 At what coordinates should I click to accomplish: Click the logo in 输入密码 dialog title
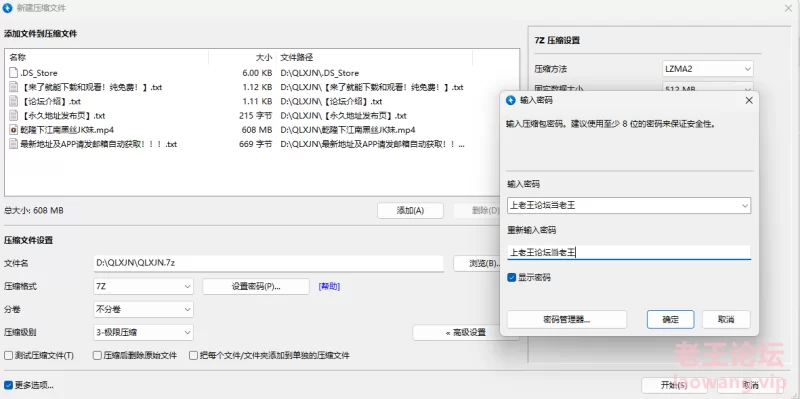tap(511, 101)
